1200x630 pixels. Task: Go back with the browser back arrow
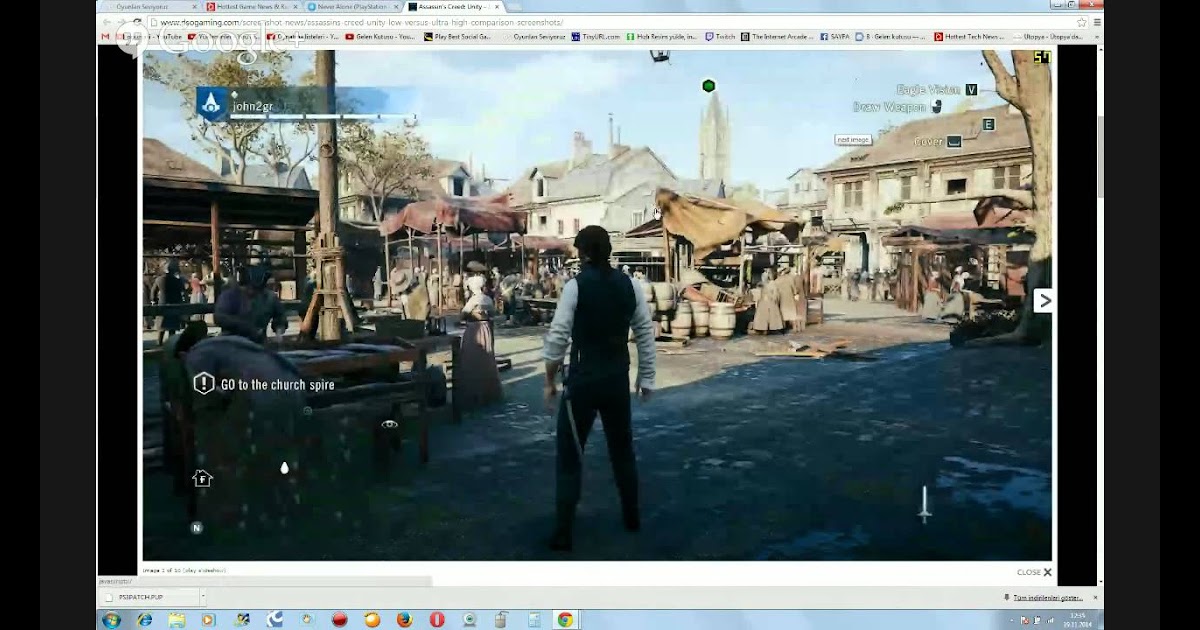[x=107, y=22]
